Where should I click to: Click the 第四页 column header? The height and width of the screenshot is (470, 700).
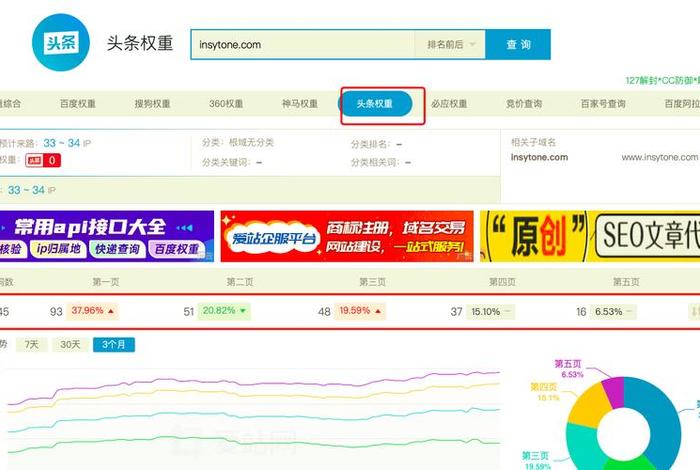coord(502,282)
